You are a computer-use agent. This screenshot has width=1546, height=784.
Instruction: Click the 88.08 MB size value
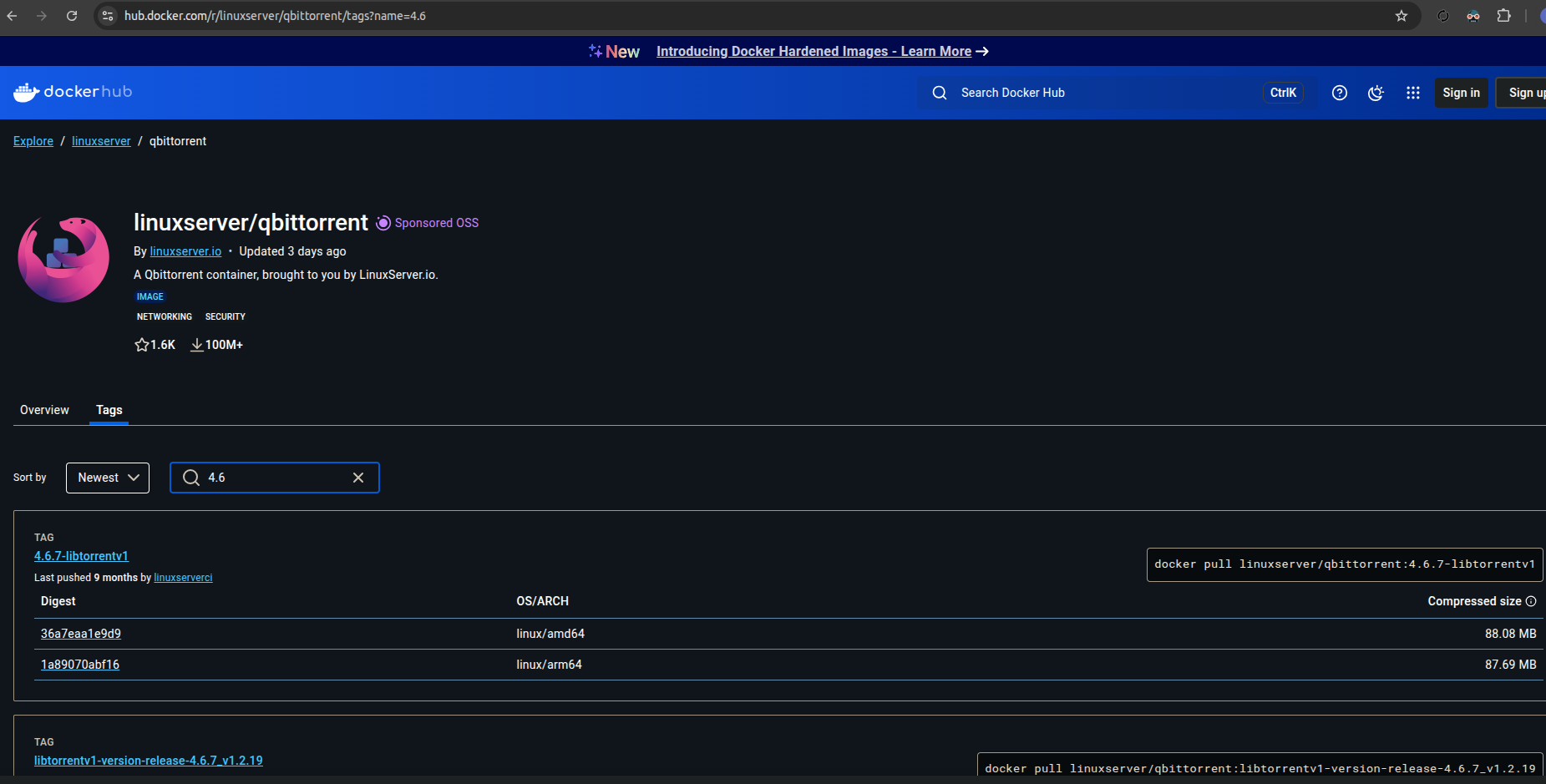tap(1510, 634)
